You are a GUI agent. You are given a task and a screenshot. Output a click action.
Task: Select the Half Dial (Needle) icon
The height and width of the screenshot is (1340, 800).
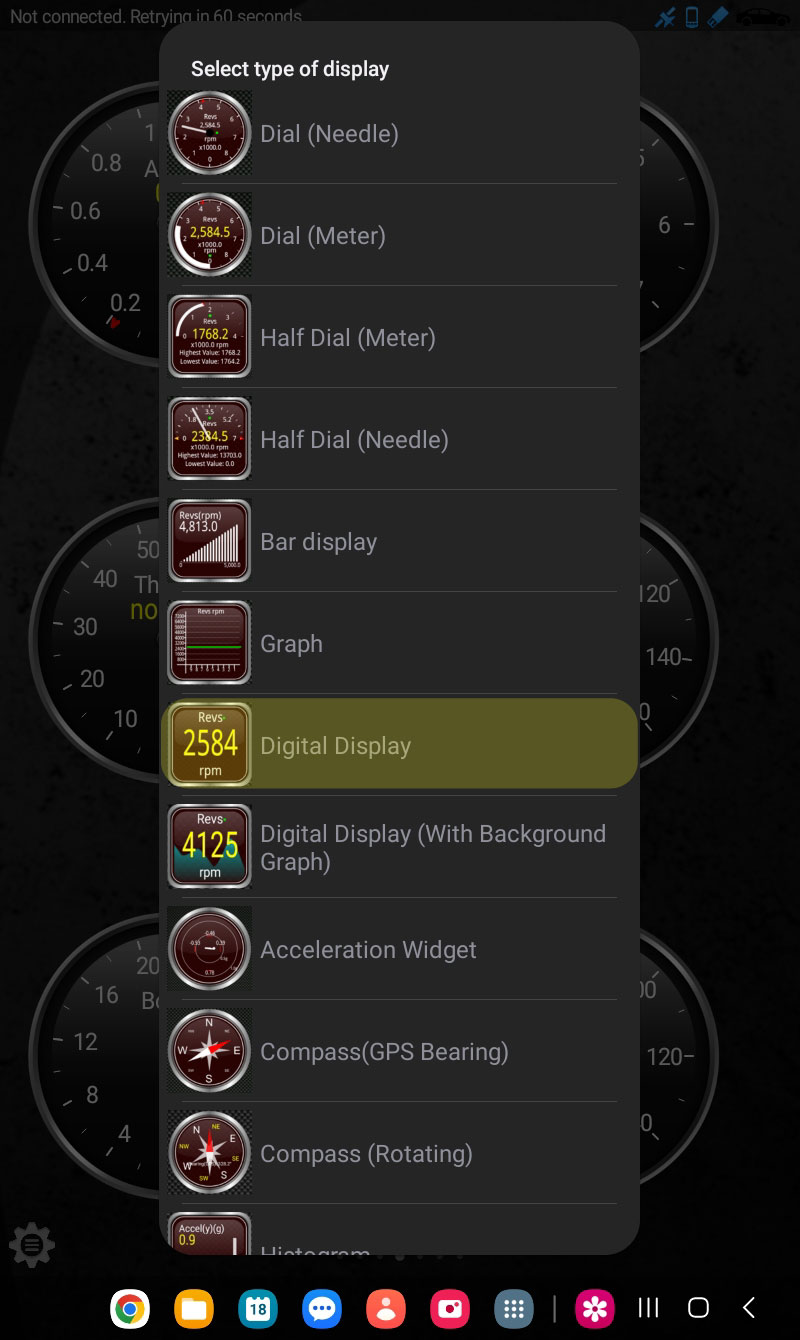coord(209,439)
